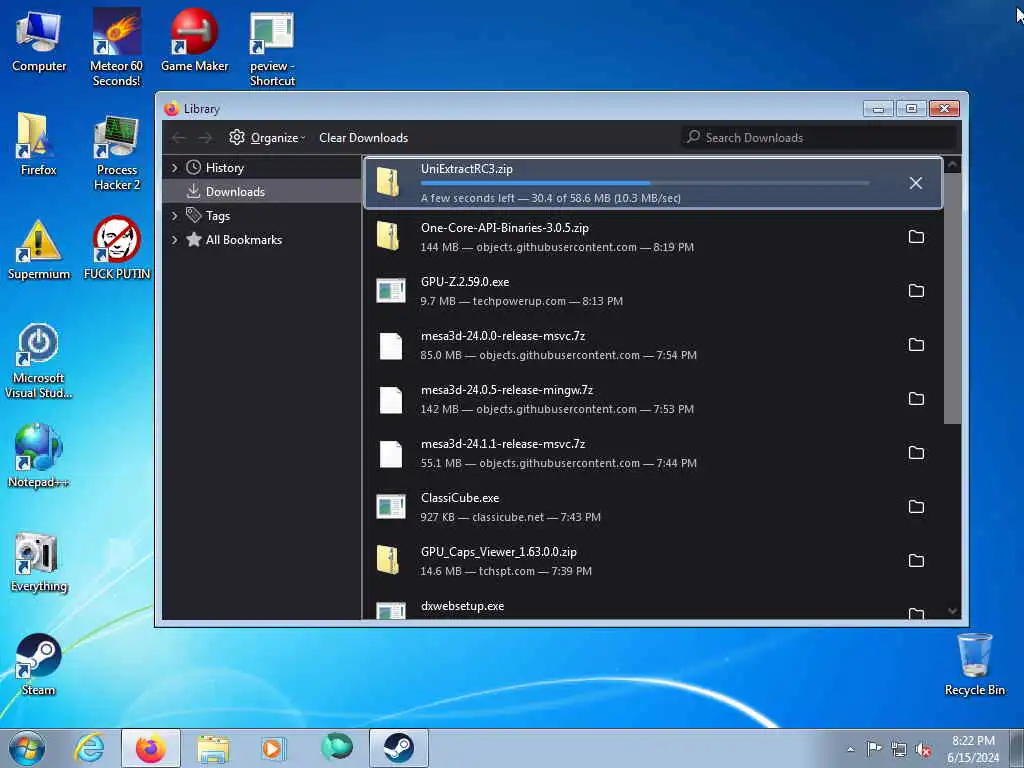Minimize the Library window
The height and width of the screenshot is (768, 1024).
coord(878,108)
